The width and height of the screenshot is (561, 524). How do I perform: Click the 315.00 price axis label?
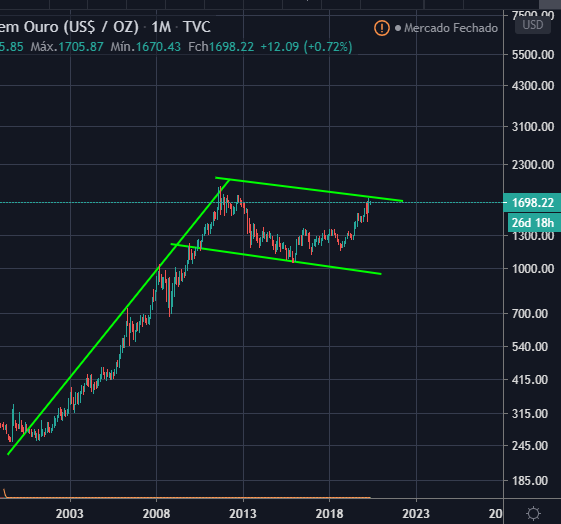pos(530,414)
